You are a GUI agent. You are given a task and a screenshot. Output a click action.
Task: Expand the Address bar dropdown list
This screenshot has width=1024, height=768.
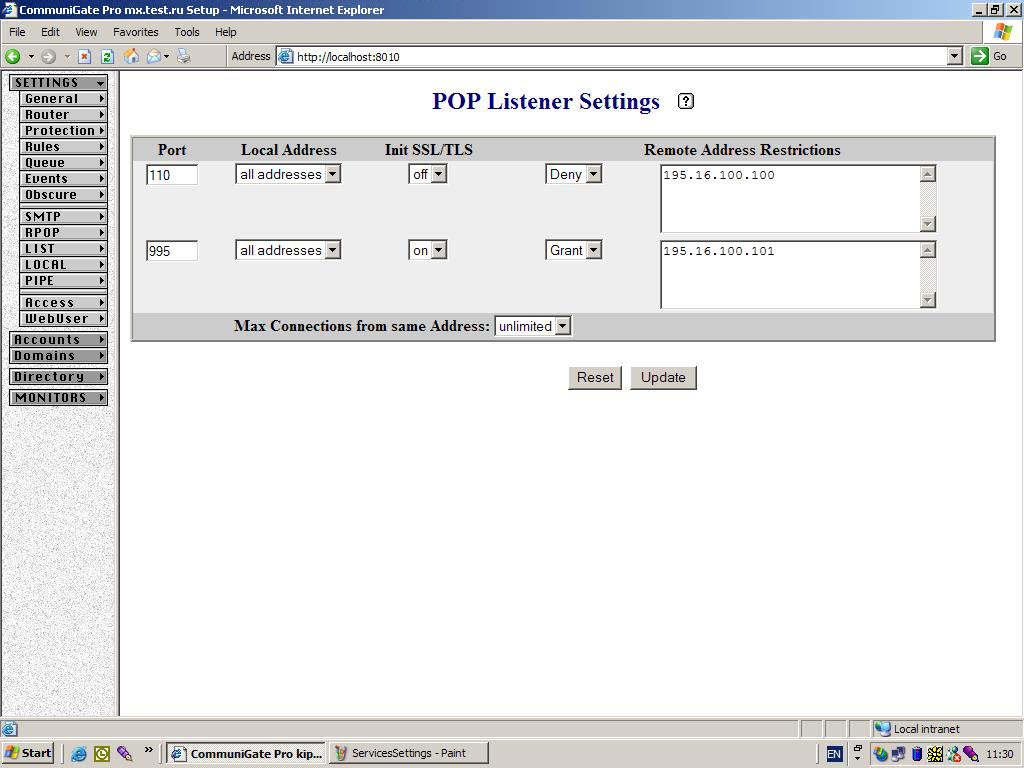[x=955, y=56]
